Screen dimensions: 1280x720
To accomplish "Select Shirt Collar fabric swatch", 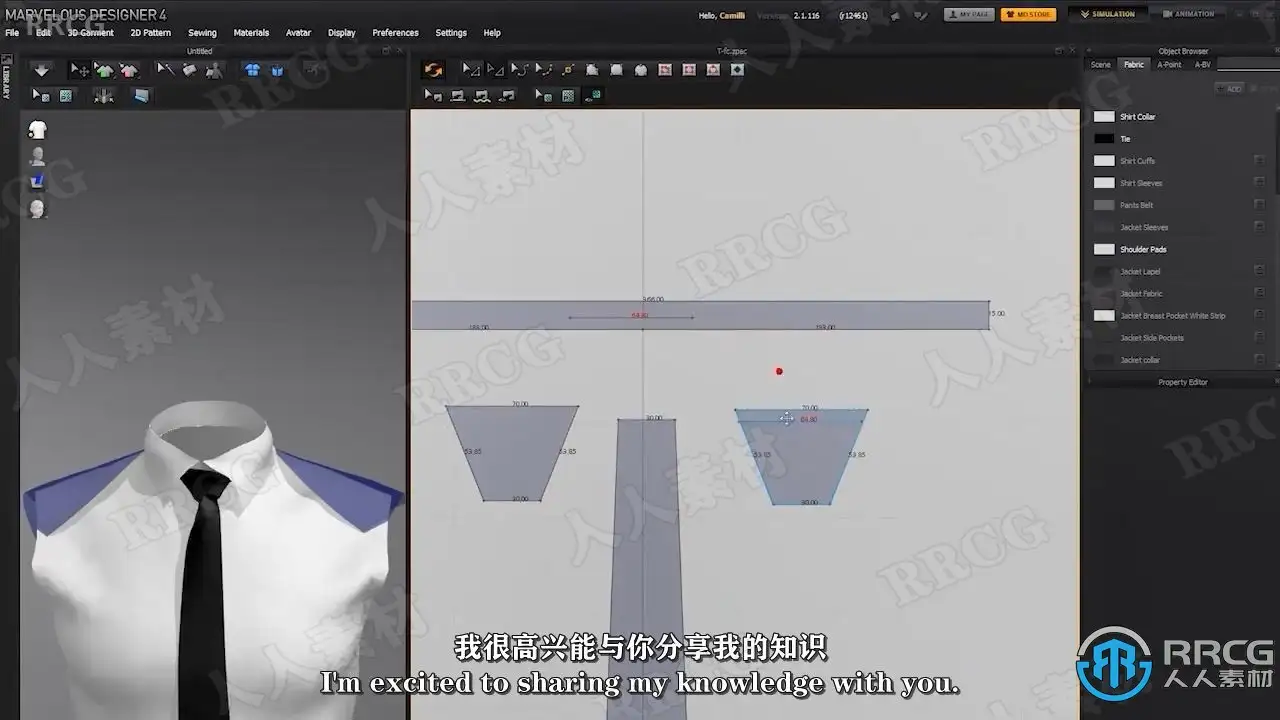I will [x=1104, y=117].
